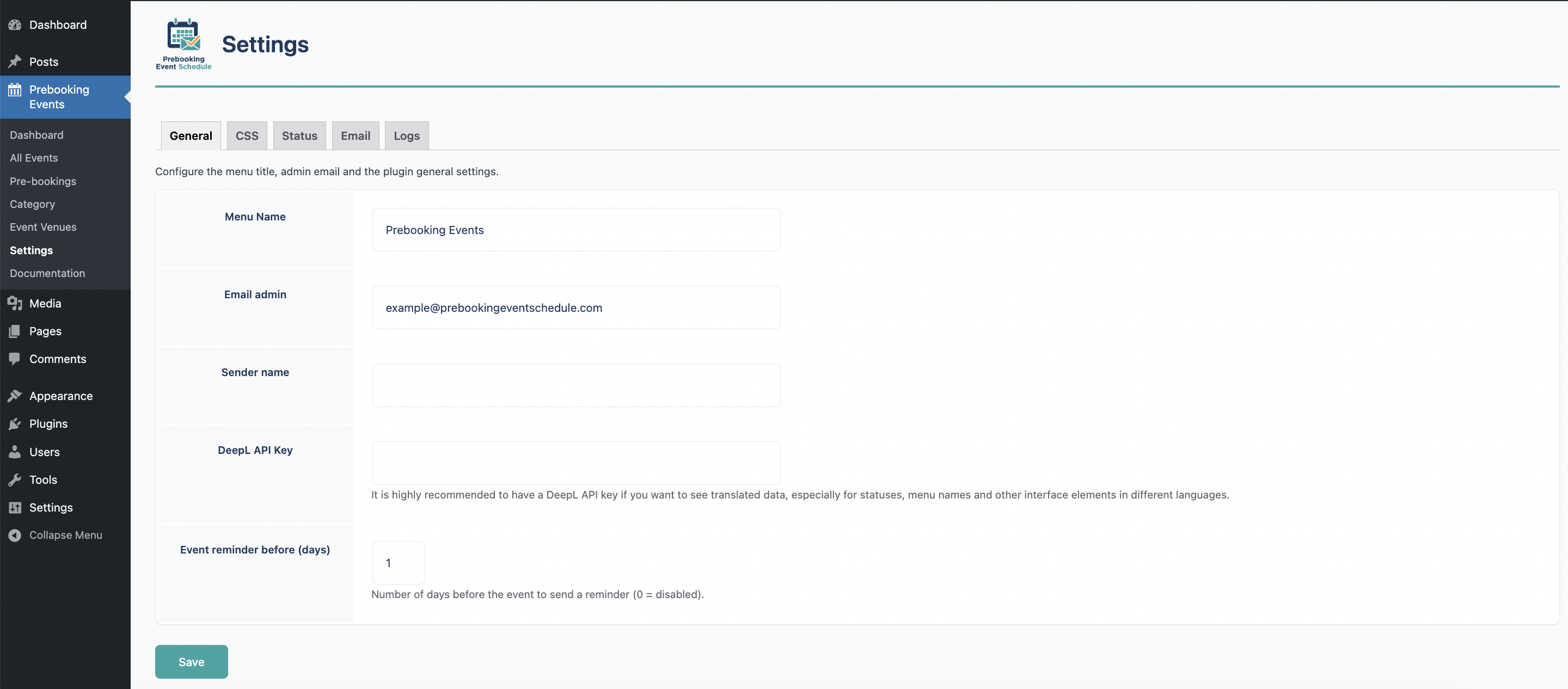Click the Plugins plug icon

(15, 423)
